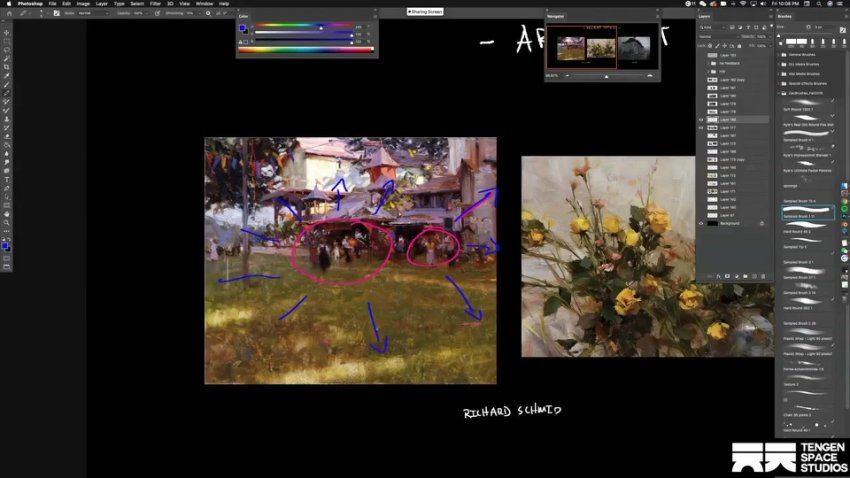
Task: Click the Home icon in options bar
Action: (x=8, y=13)
